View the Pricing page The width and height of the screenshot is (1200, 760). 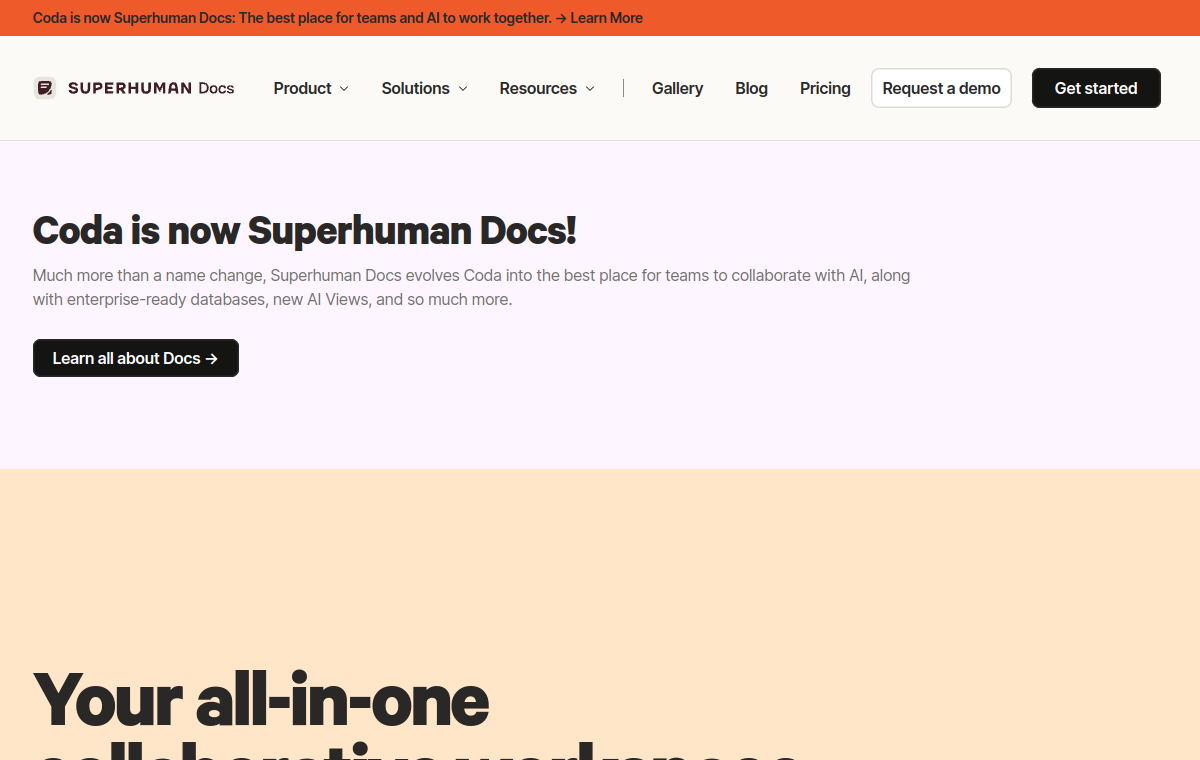click(x=825, y=88)
